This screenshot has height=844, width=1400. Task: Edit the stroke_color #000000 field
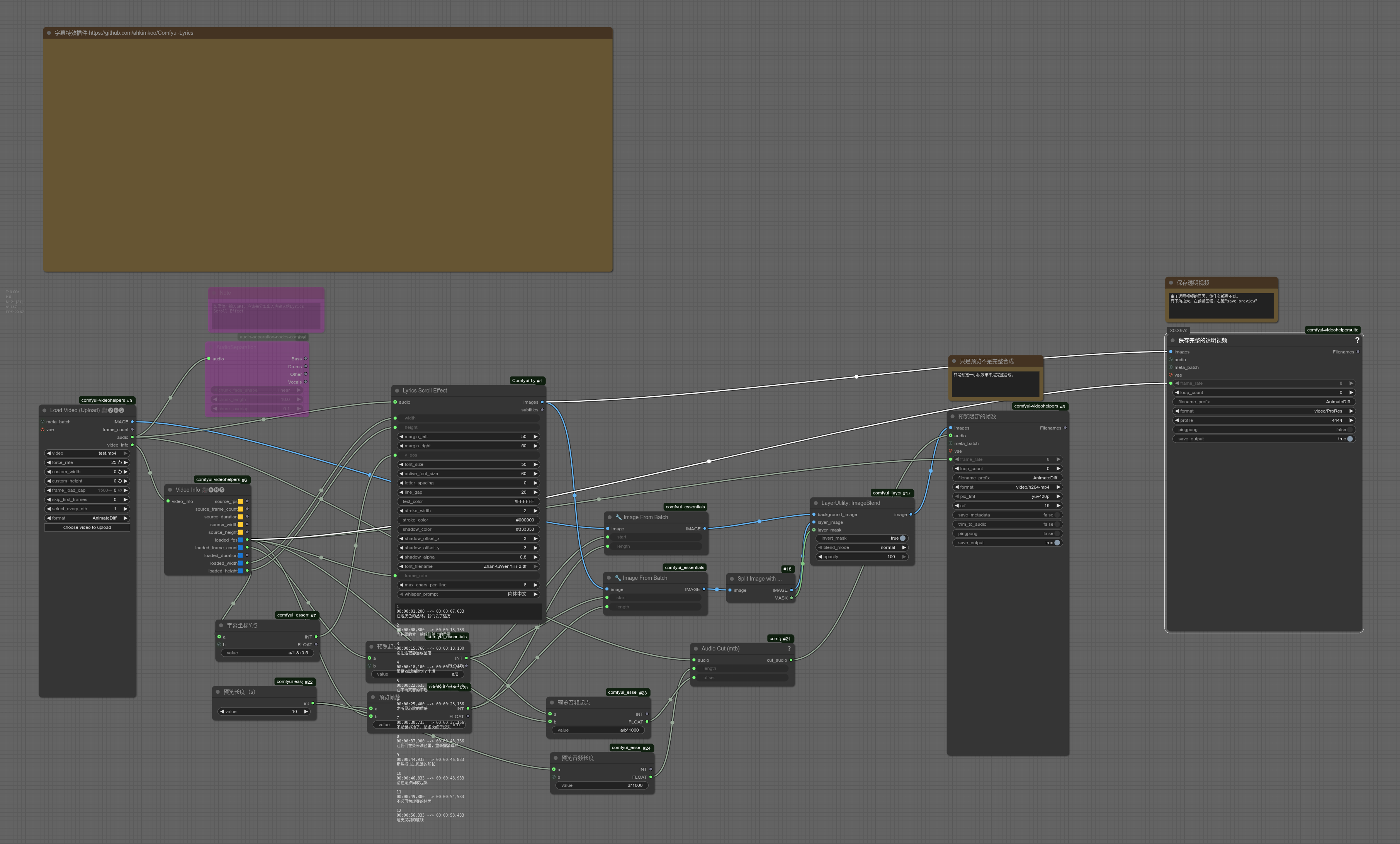click(468, 520)
